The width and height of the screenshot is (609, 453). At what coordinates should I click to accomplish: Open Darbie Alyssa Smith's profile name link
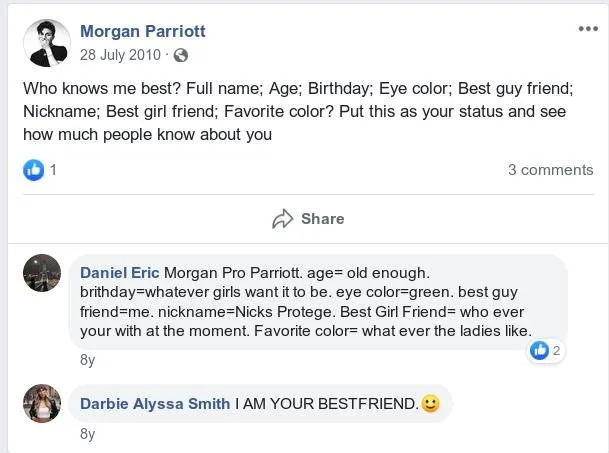(x=155, y=404)
